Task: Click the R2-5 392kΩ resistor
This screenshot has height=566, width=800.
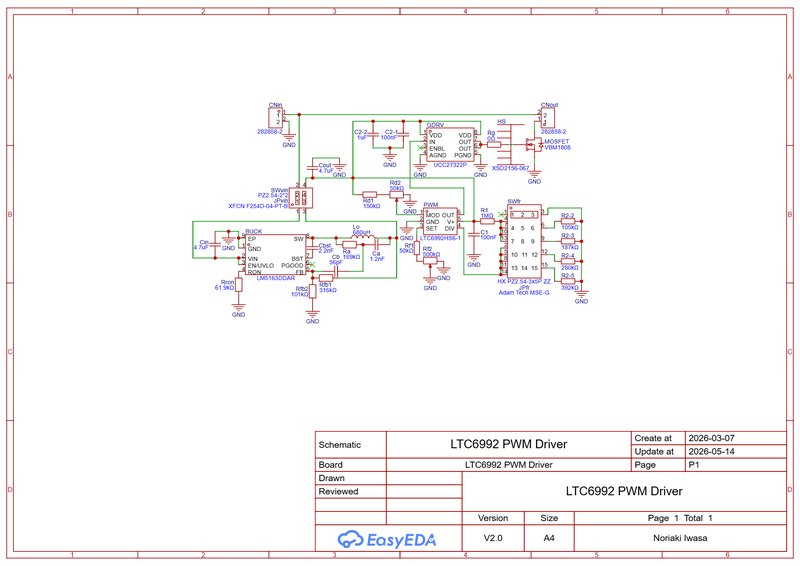Action: [568, 281]
